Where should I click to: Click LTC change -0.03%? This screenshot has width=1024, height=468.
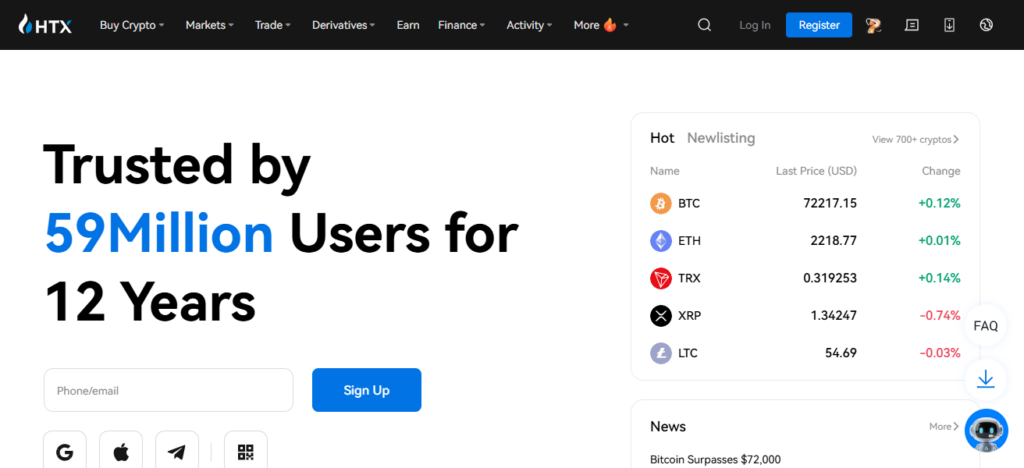coord(940,353)
